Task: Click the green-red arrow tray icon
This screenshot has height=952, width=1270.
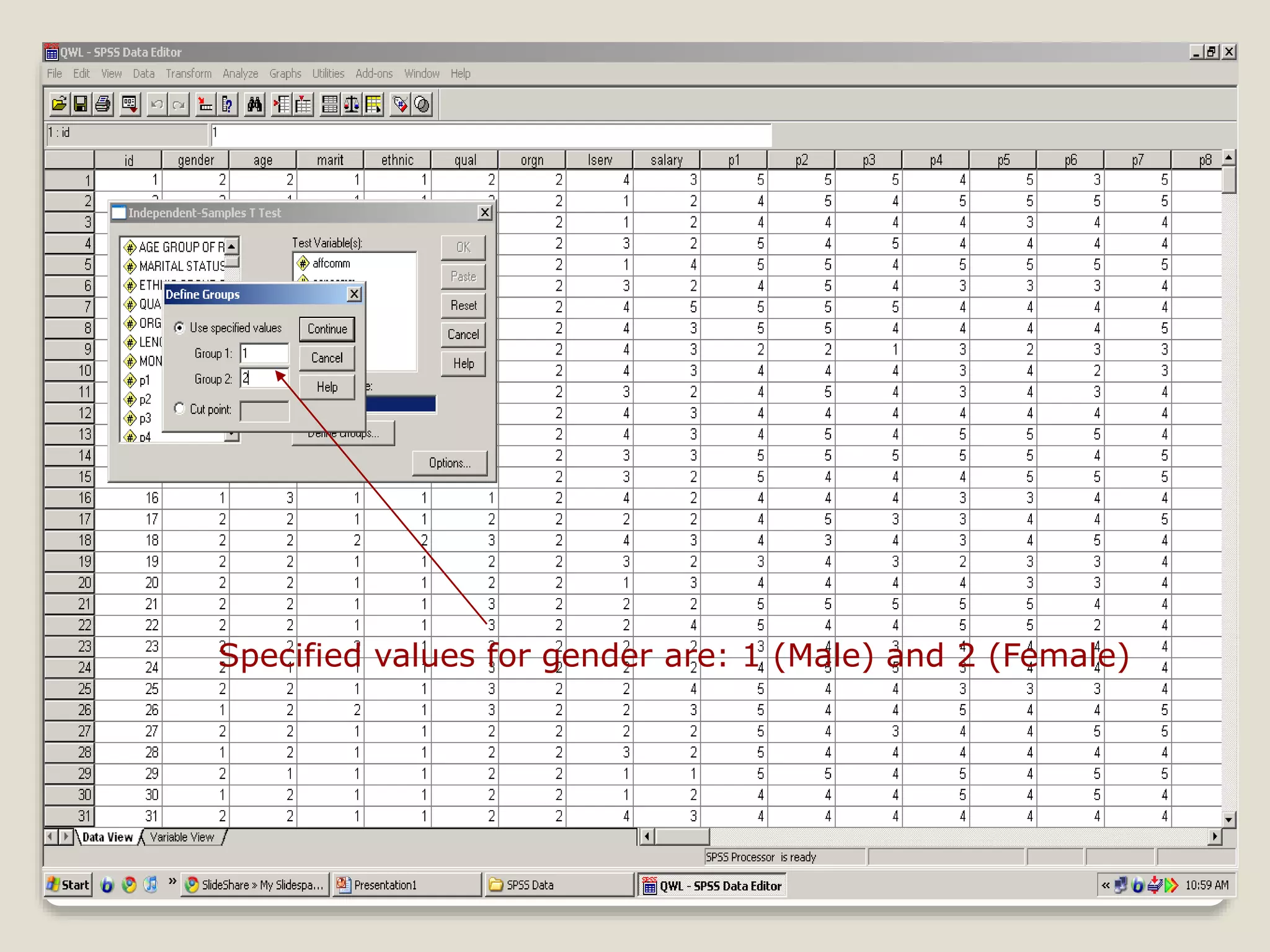Action: 1171,885
